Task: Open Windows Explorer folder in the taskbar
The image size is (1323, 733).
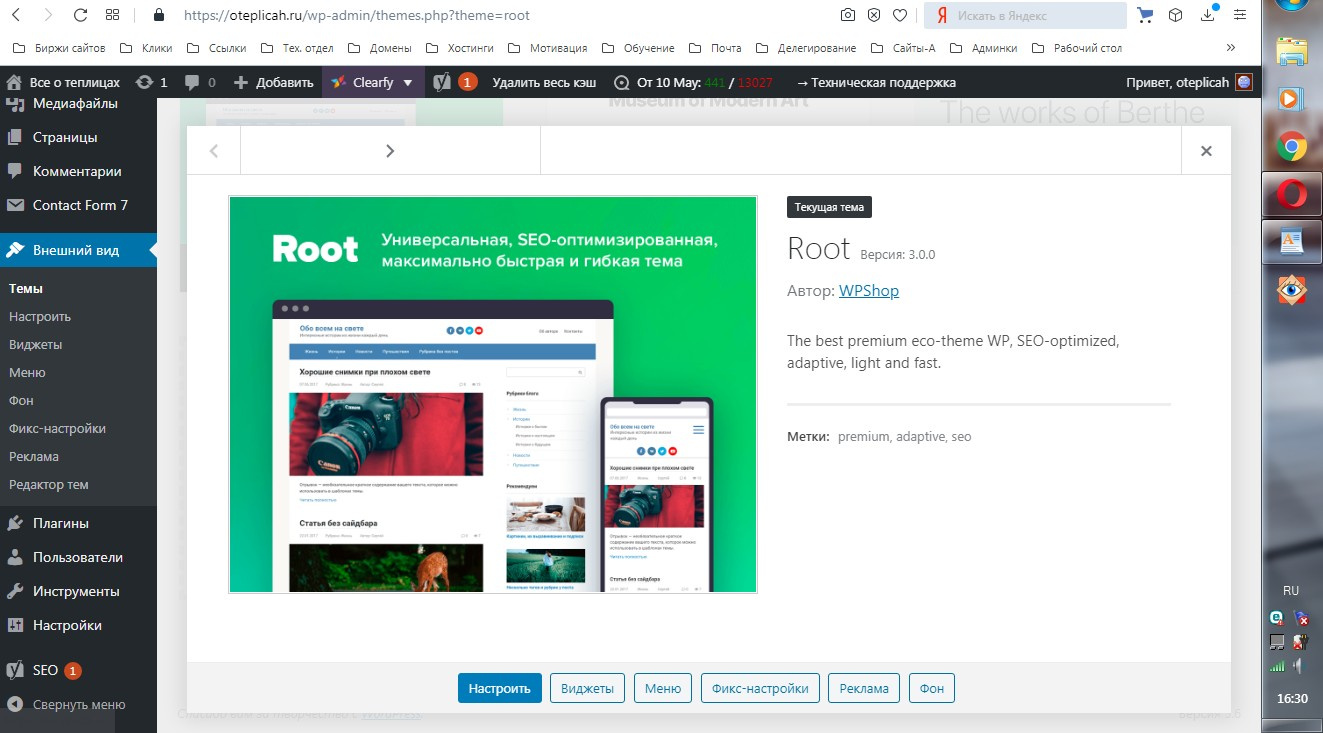Action: (x=1292, y=51)
